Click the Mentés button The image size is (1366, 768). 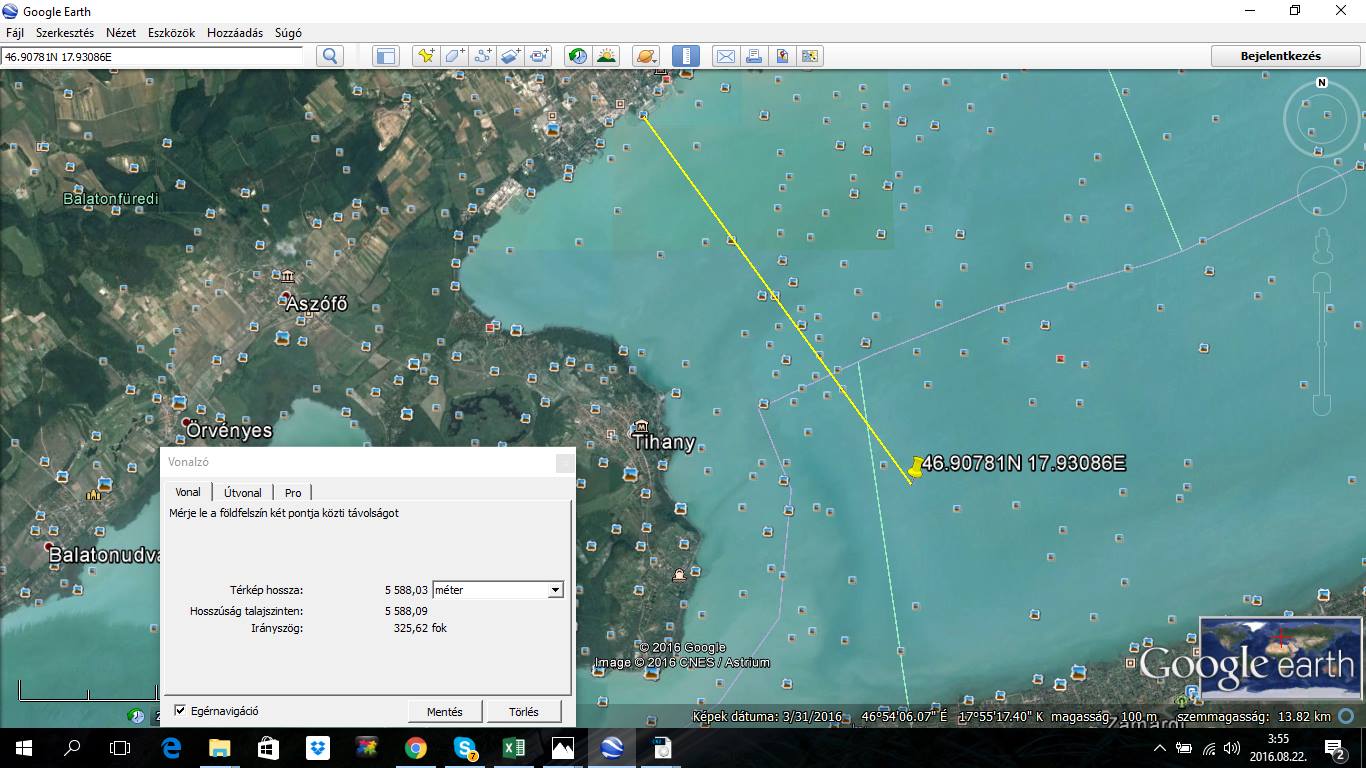click(x=444, y=712)
